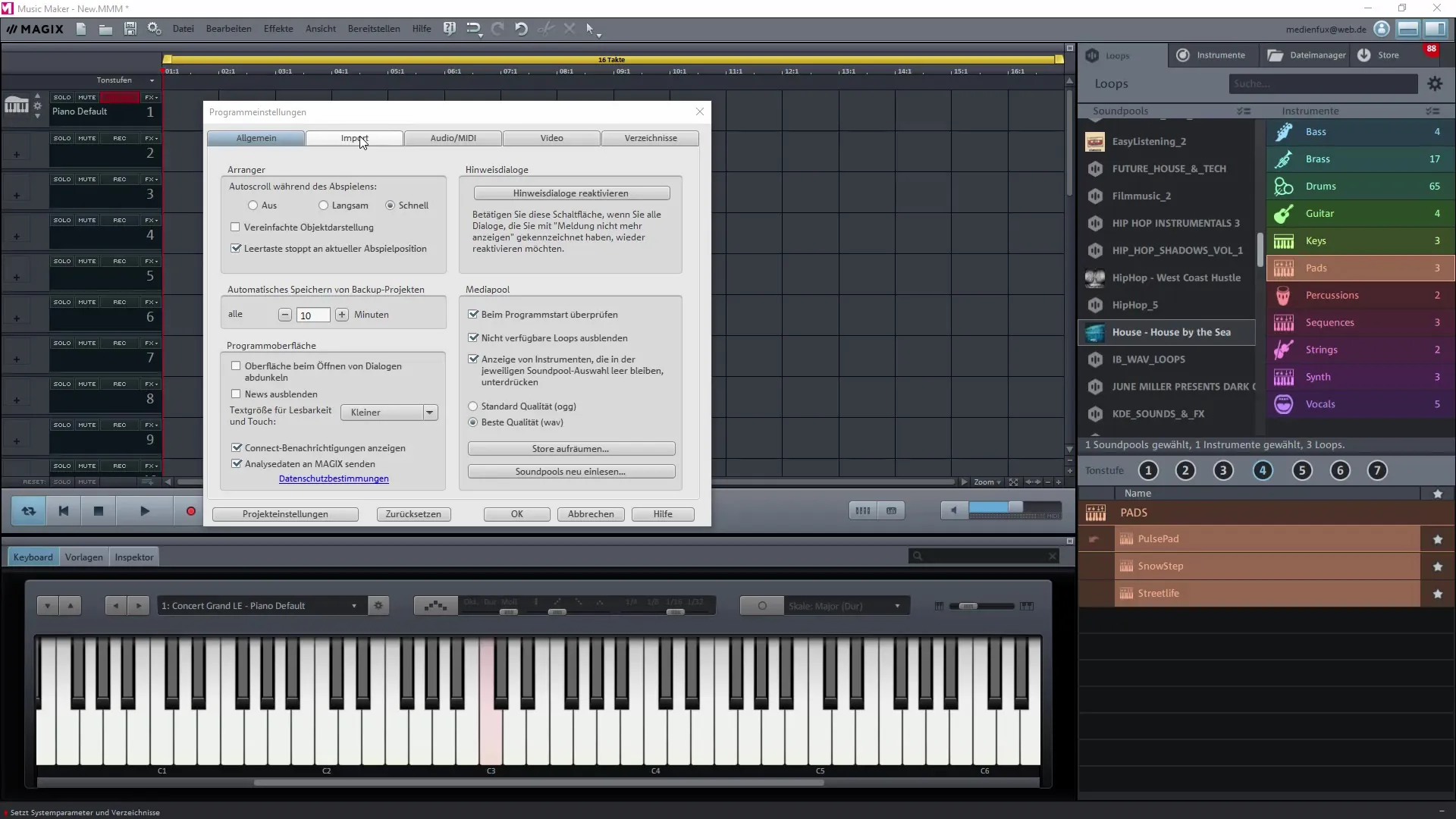Screen dimensions: 1456x819
Task: Open program settings gear in toolbar
Action: pos(154,29)
